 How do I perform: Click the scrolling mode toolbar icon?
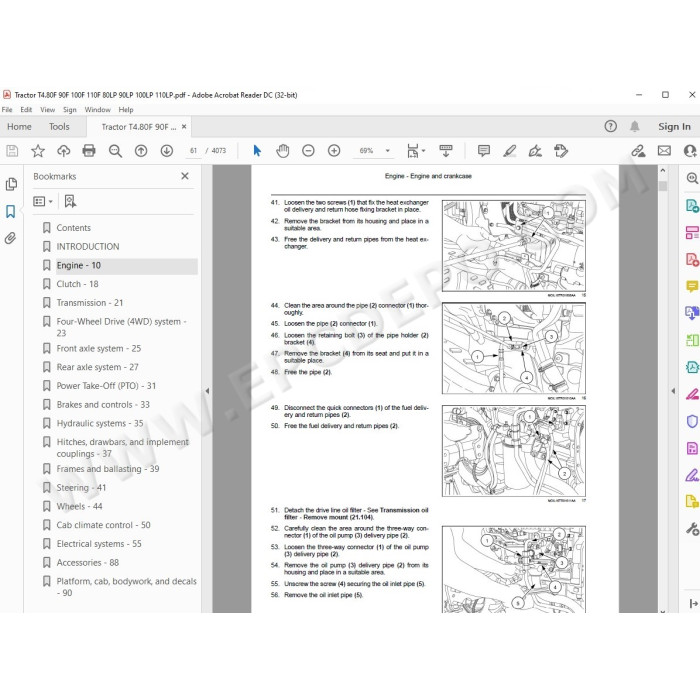point(446,151)
